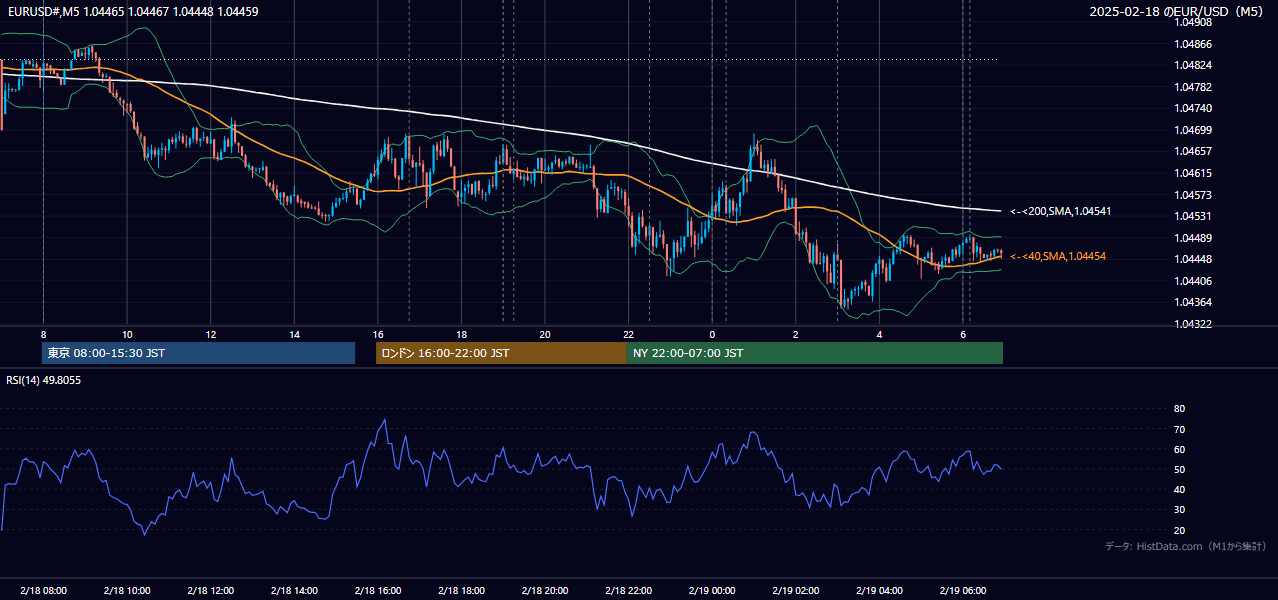Click price axis value 1.04699
The width and height of the screenshot is (1278, 600).
1194,130
